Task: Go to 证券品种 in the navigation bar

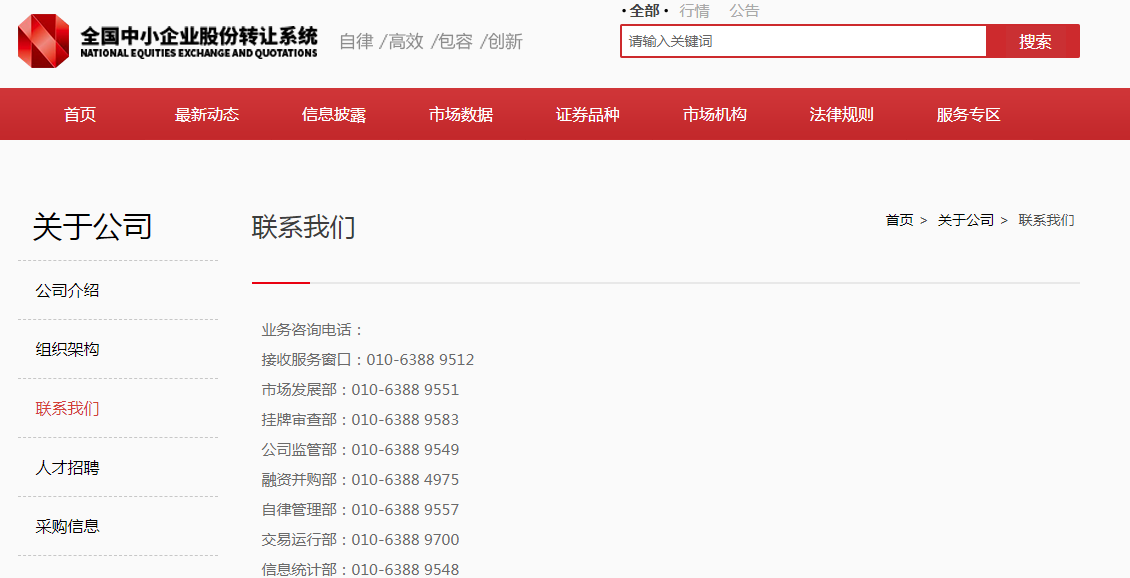Action: tap(588, 115)
